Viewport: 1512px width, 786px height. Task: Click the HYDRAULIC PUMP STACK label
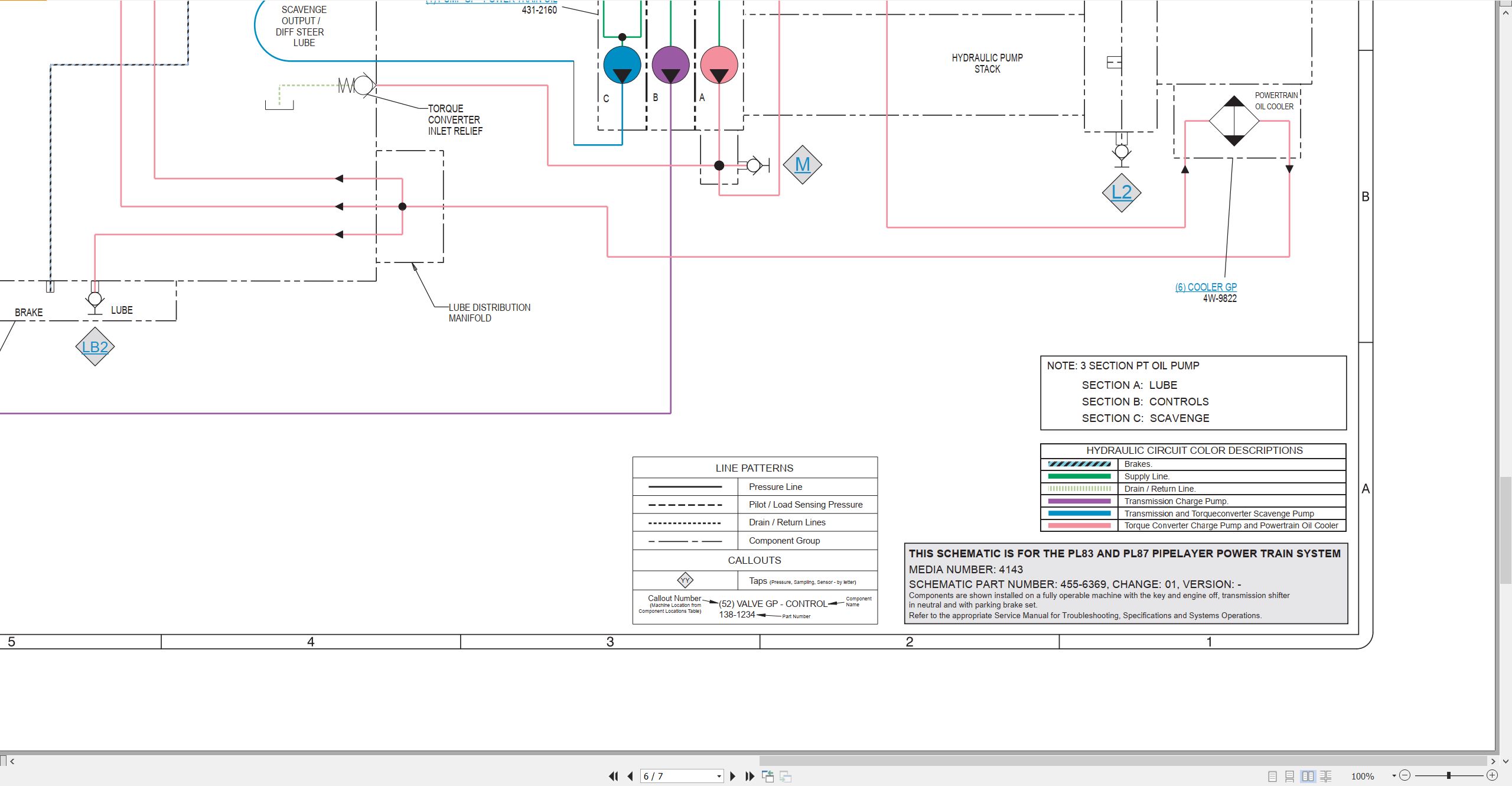987,63
